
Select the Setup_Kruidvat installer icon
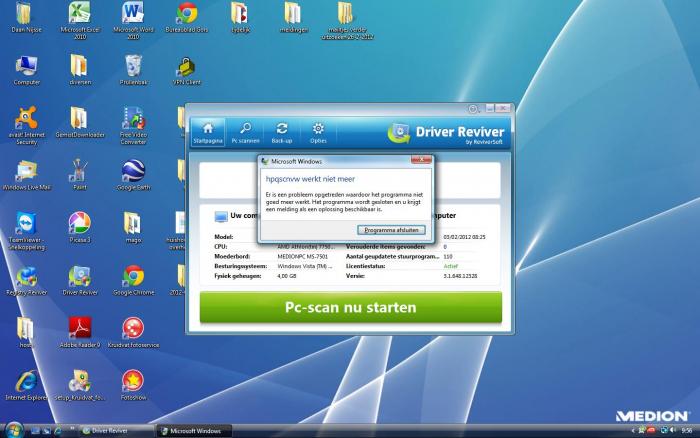point(80,385)
